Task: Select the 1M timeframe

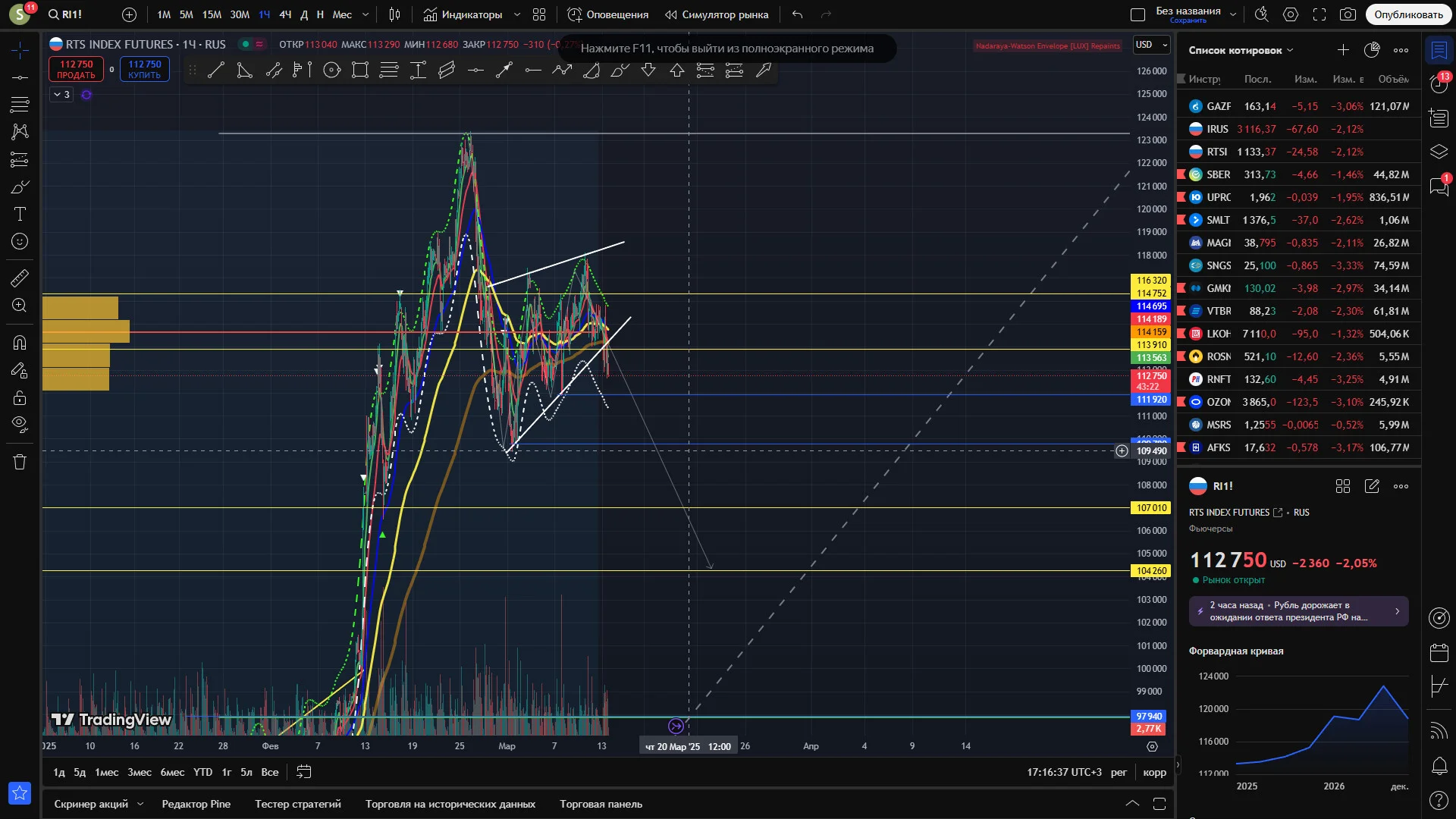Action: (164, 14)
